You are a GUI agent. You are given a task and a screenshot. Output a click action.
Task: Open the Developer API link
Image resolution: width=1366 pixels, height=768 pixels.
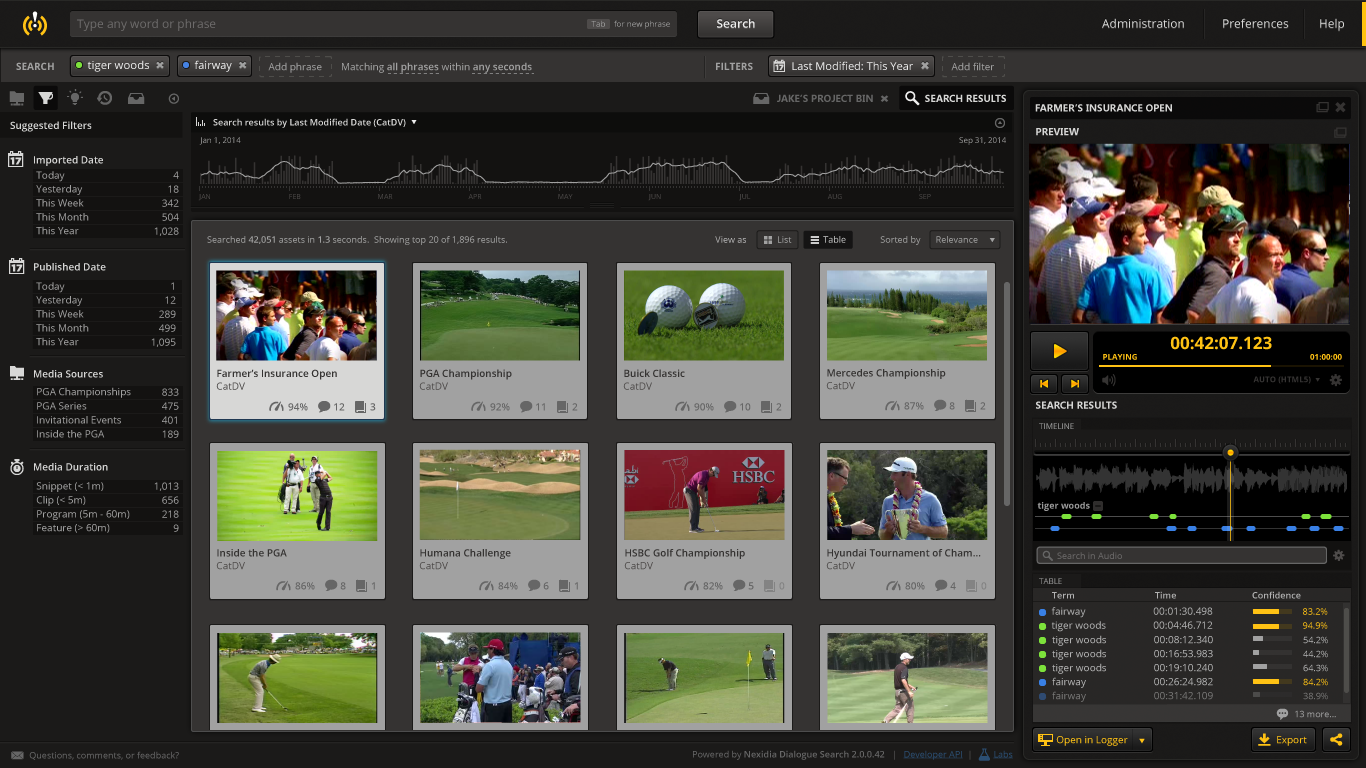click(933, 755)
